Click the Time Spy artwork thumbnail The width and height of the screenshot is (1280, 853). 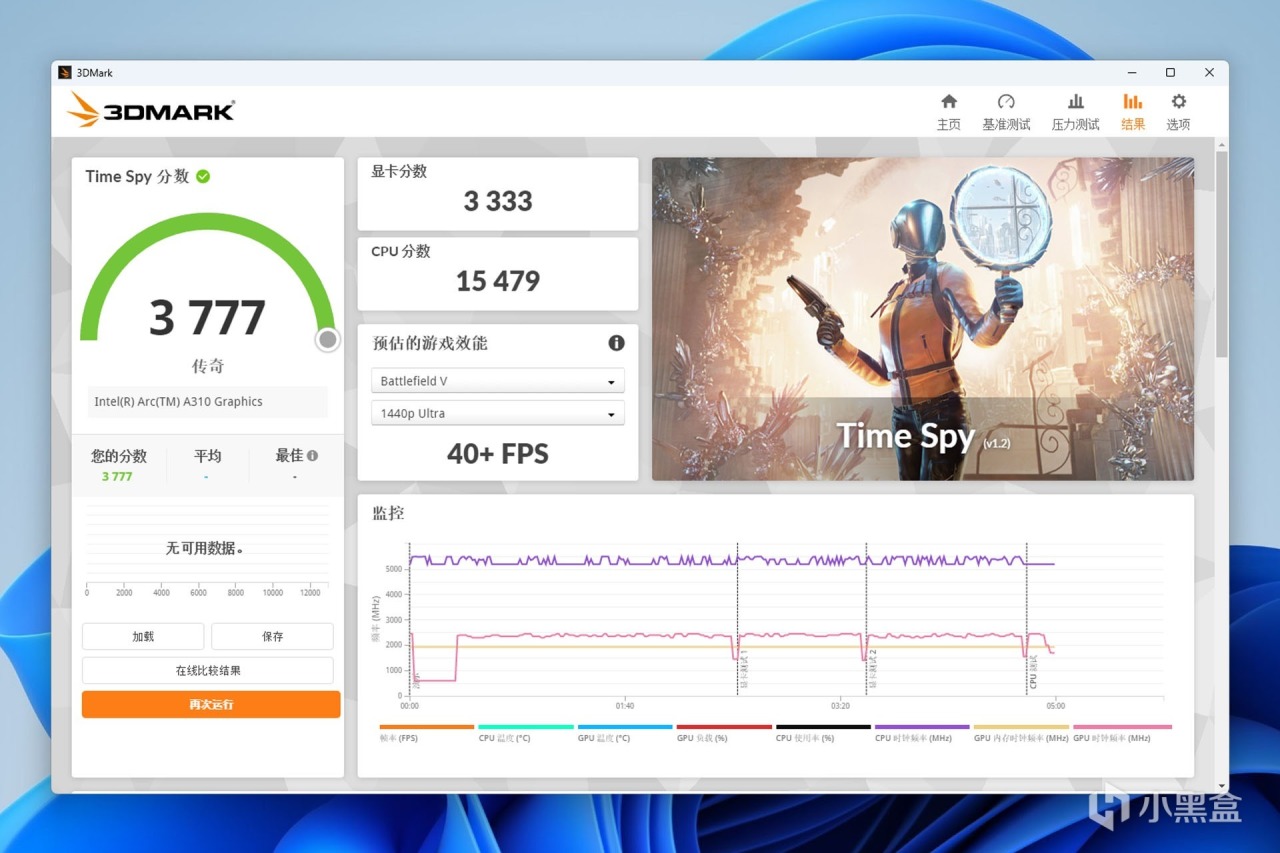click(923, 318)
